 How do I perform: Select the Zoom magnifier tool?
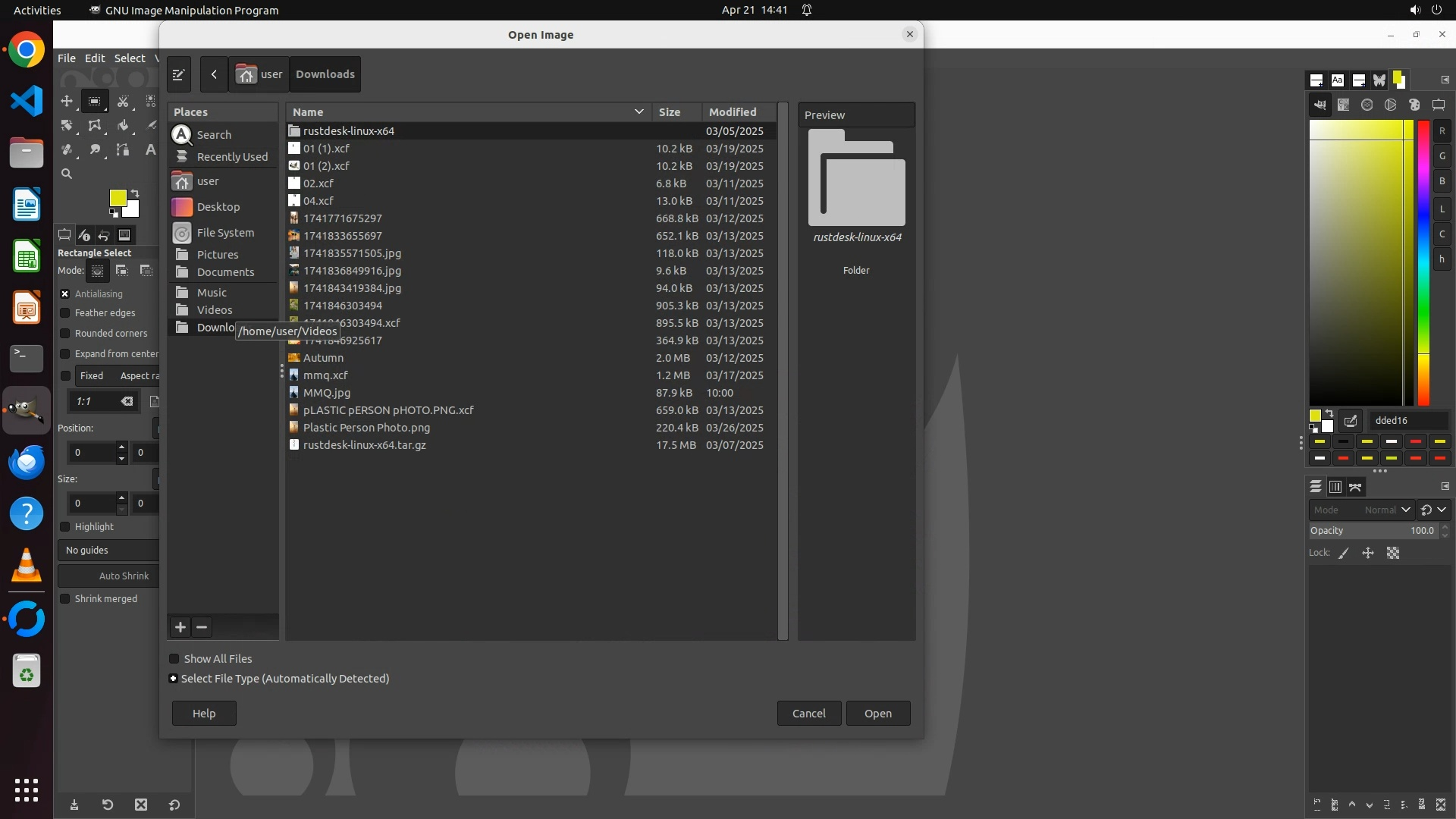(x=67, y=174)
